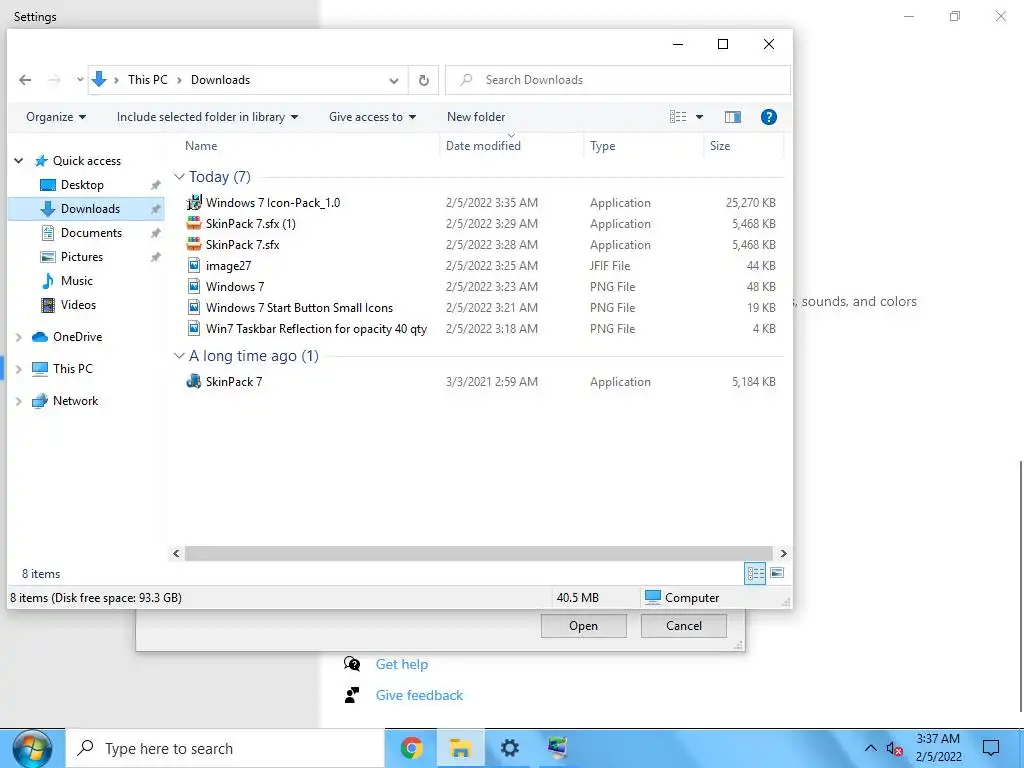Viewport: 1024px width, 768px height.
Task: Expand the OneDrive tree node
Action: (19, 337)
